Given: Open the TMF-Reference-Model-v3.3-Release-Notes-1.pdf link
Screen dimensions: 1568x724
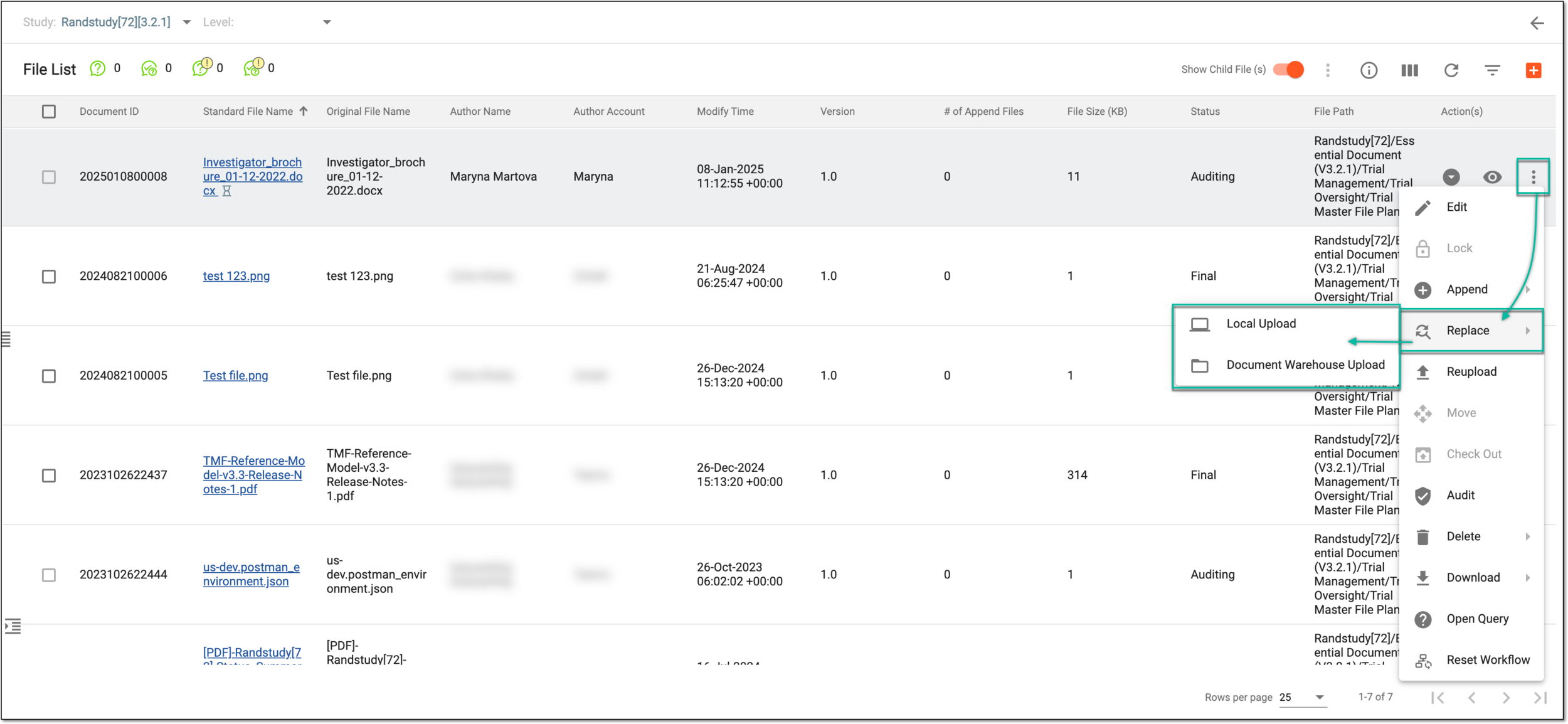Looking at the screenshot, I should pos(253,475).
